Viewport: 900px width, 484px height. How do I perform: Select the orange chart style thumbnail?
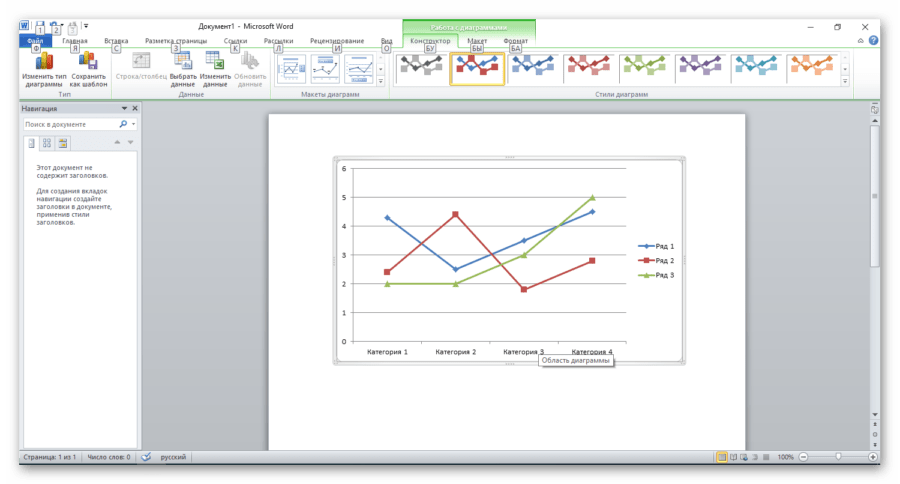[812, 65]
